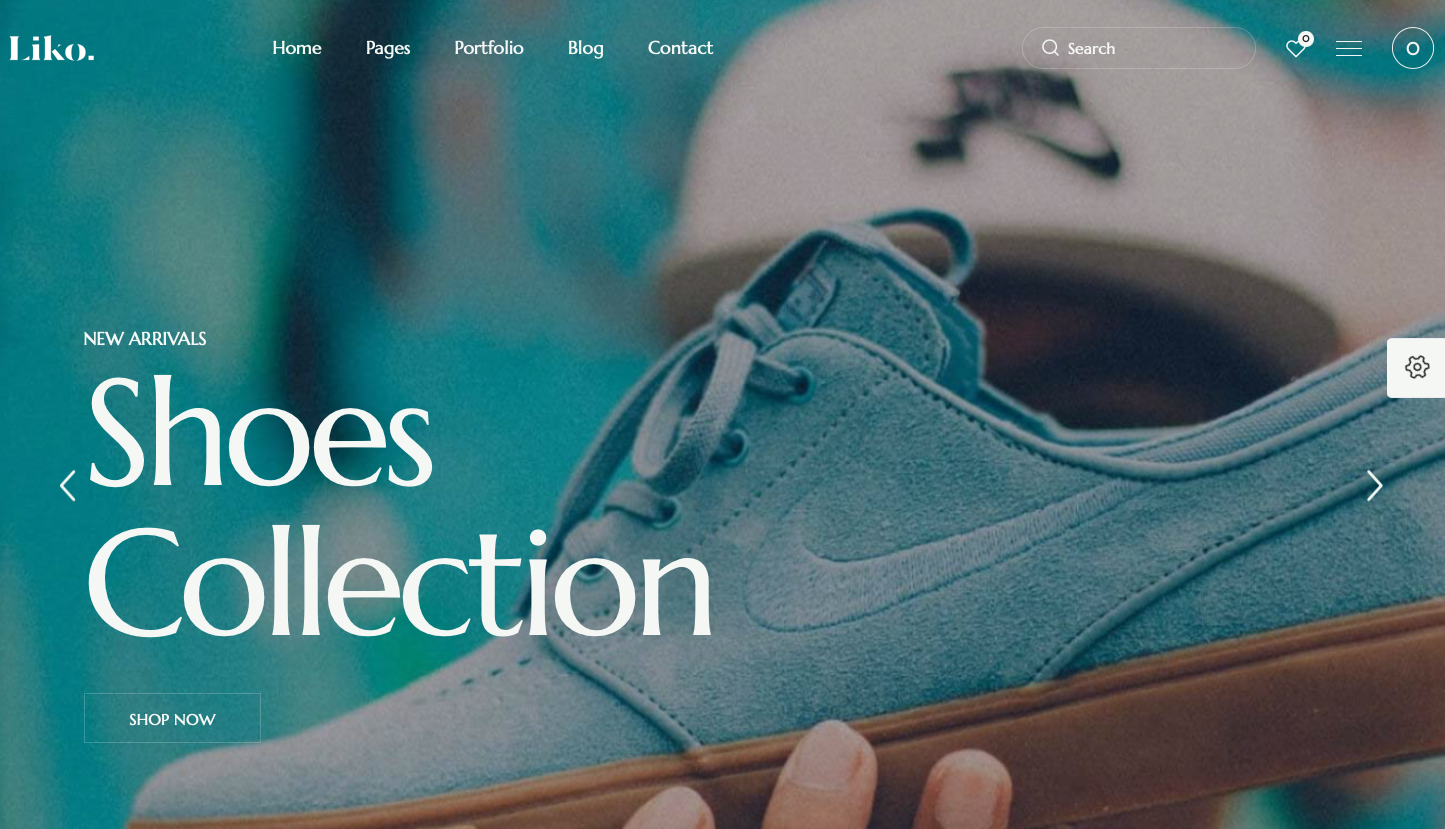The height and width of the screenshot is (829, 1445).
Task: Open the wishlist heart icon
Action: [x=1295, y=49]
